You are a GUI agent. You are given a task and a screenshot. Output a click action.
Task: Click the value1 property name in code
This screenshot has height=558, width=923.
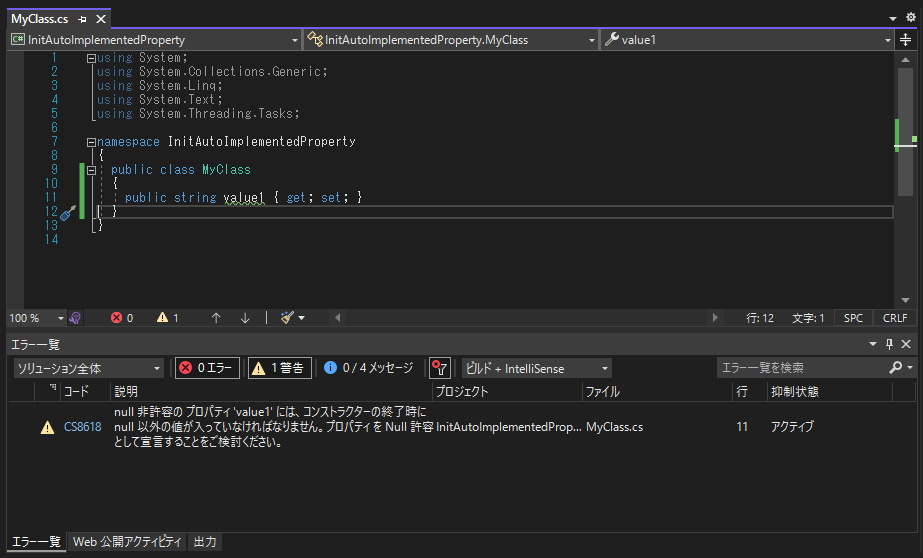[244, 198]
